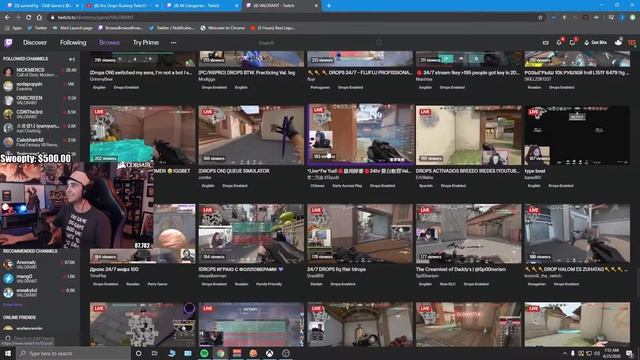The image size is (640, 360).
Task: Open the Discover page
Action: 35,42
